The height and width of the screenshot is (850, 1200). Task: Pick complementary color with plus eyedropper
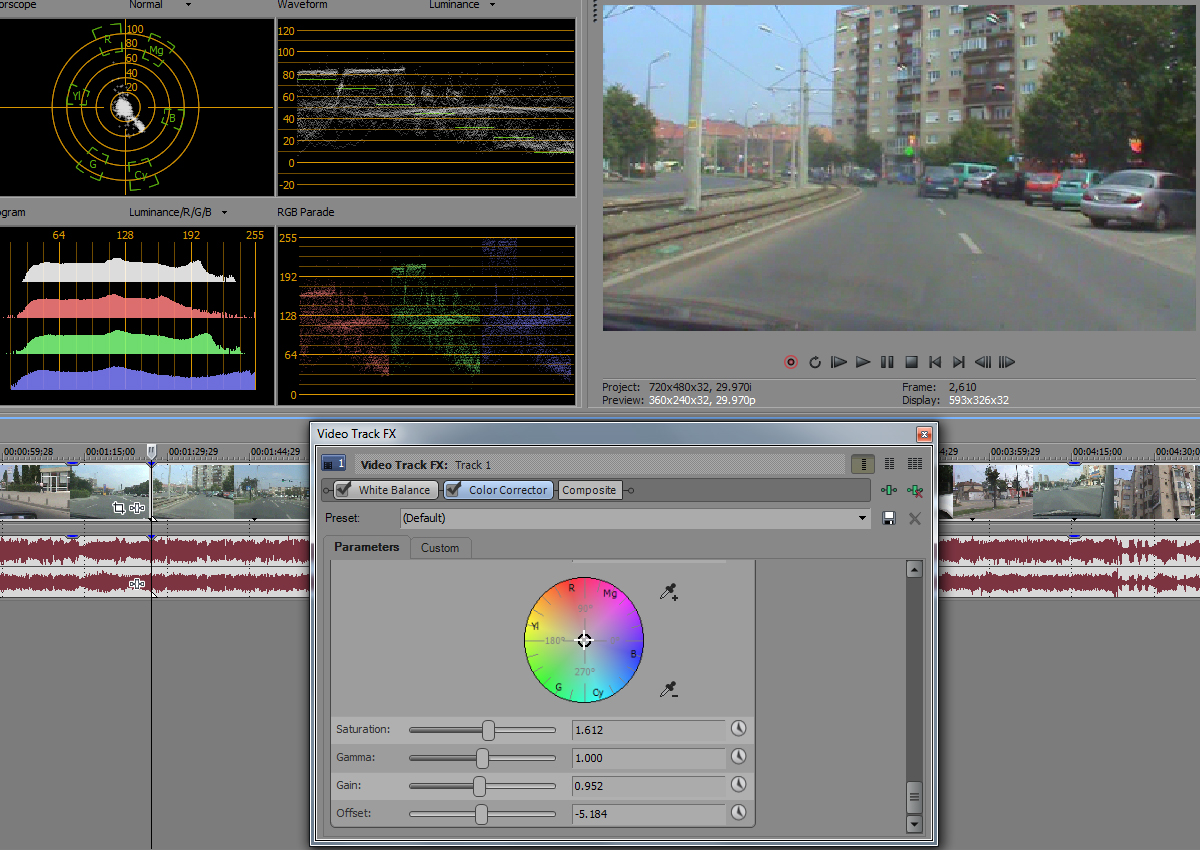[x=669, y=593]
